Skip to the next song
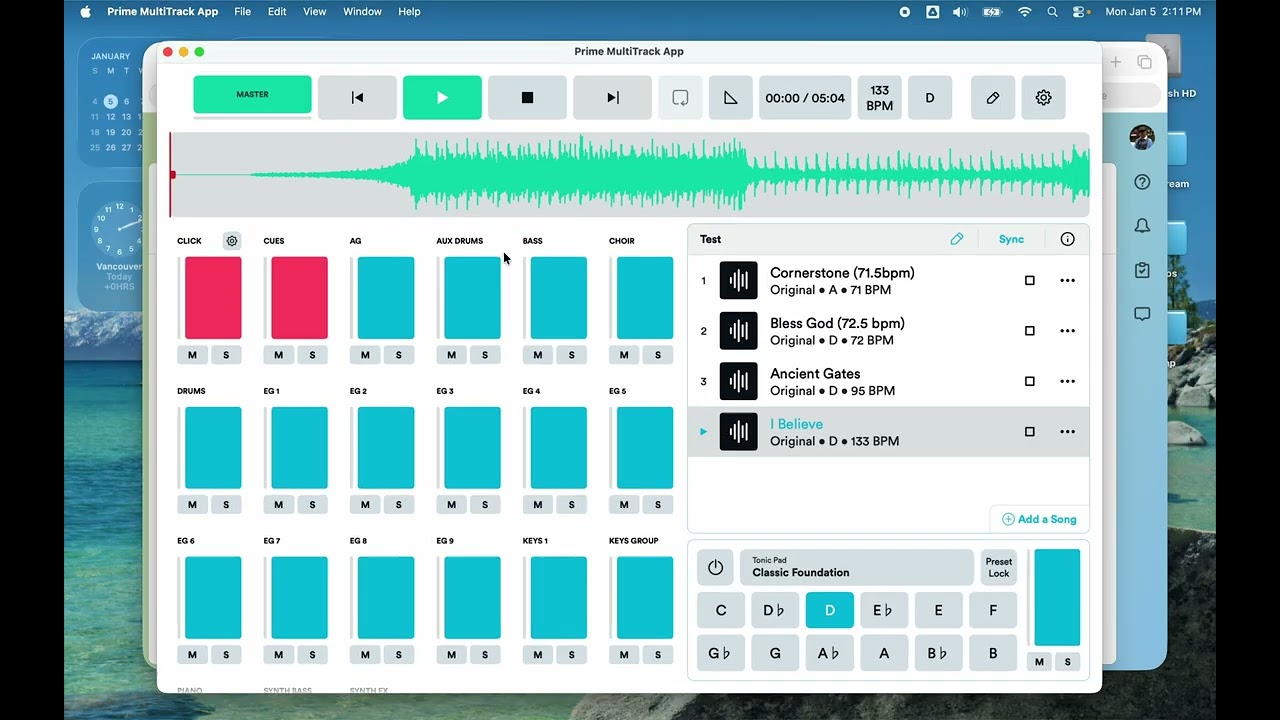The width and height of the screenshot is (1280, 720). click(612, 98)
